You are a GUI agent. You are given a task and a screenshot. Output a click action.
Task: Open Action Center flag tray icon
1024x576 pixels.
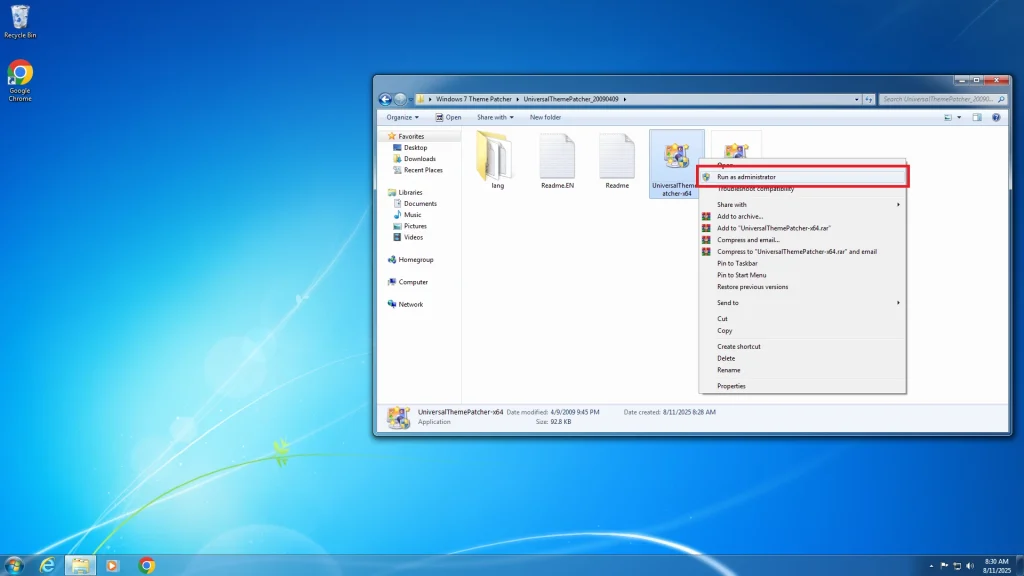(x=944, y=566)
